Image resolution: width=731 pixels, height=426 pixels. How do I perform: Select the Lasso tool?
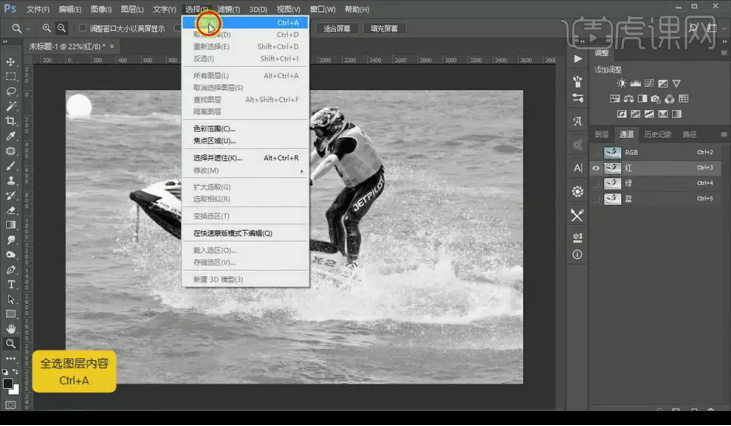click(x=11, y=91)
